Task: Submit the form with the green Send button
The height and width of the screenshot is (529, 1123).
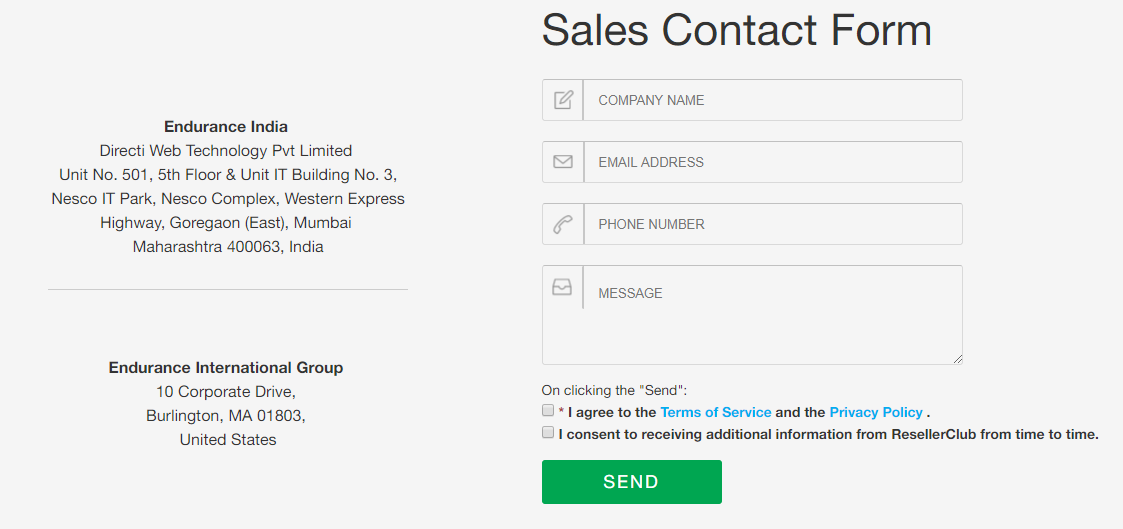Action: tap(632, 482)
